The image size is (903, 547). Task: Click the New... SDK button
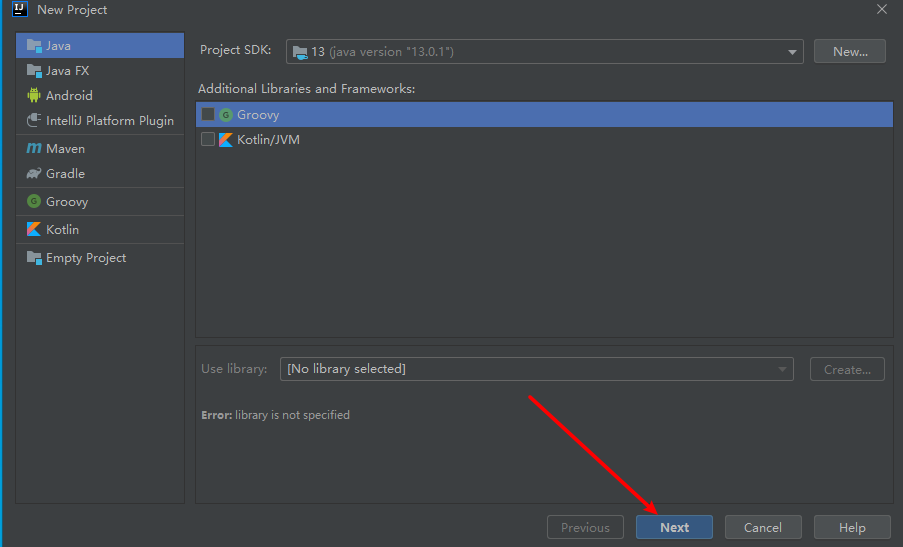[x=849, y=52]
